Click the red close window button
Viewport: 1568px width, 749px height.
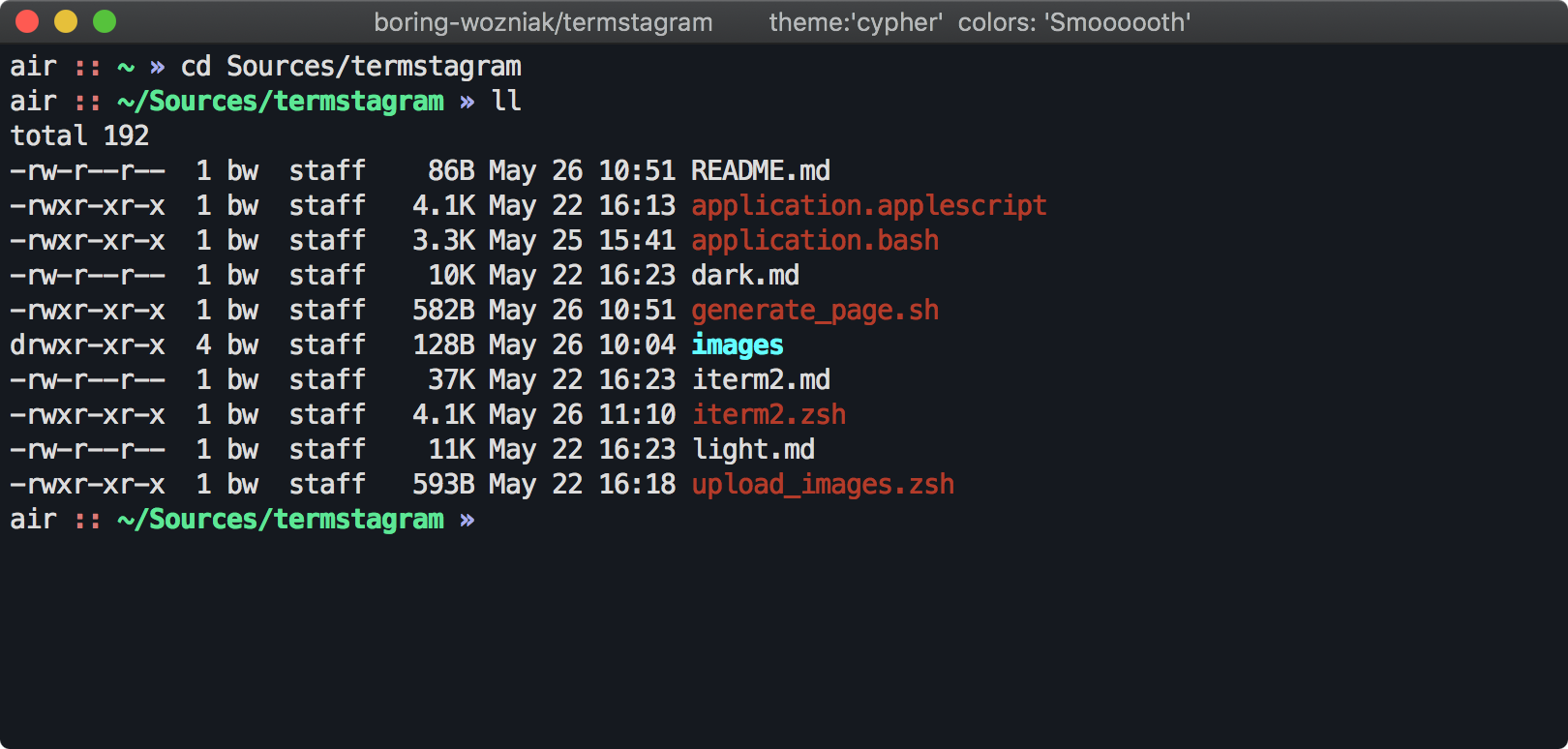(27, 21)
